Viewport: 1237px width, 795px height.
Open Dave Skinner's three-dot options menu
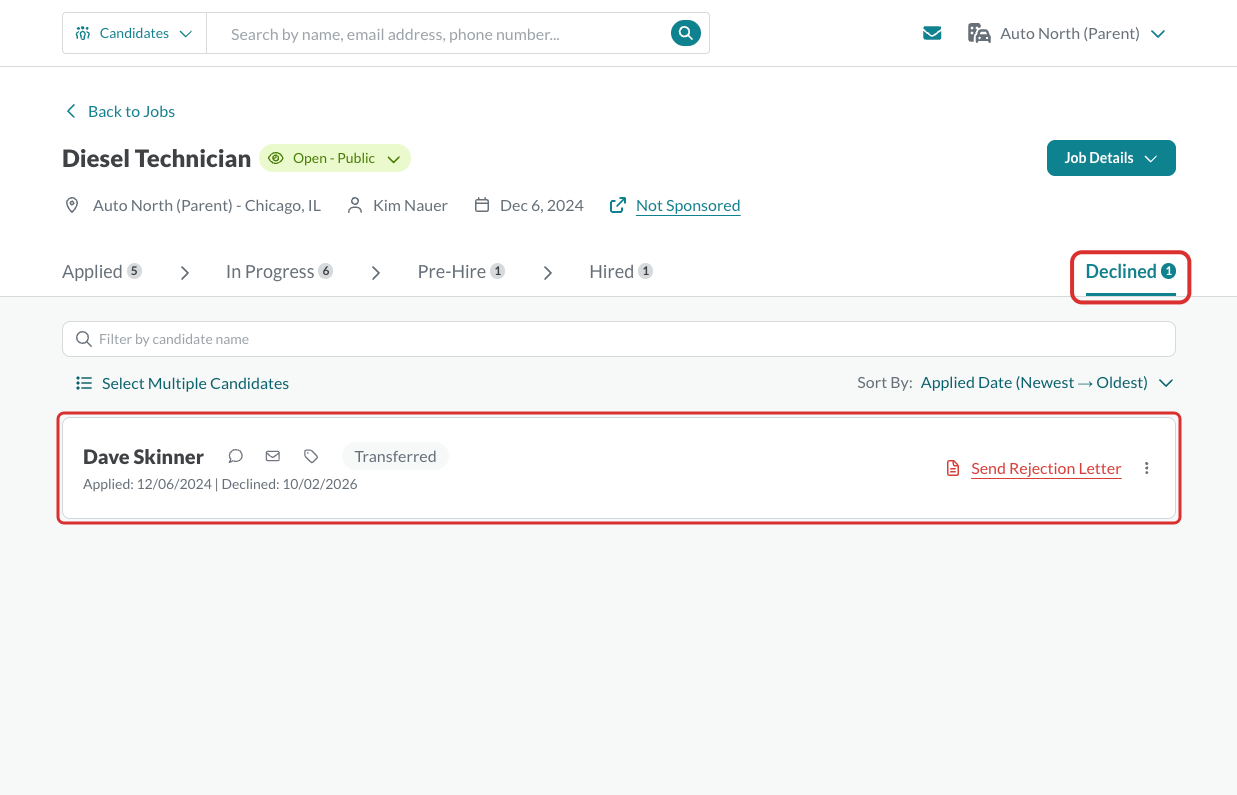click(x=1147, y=468)
